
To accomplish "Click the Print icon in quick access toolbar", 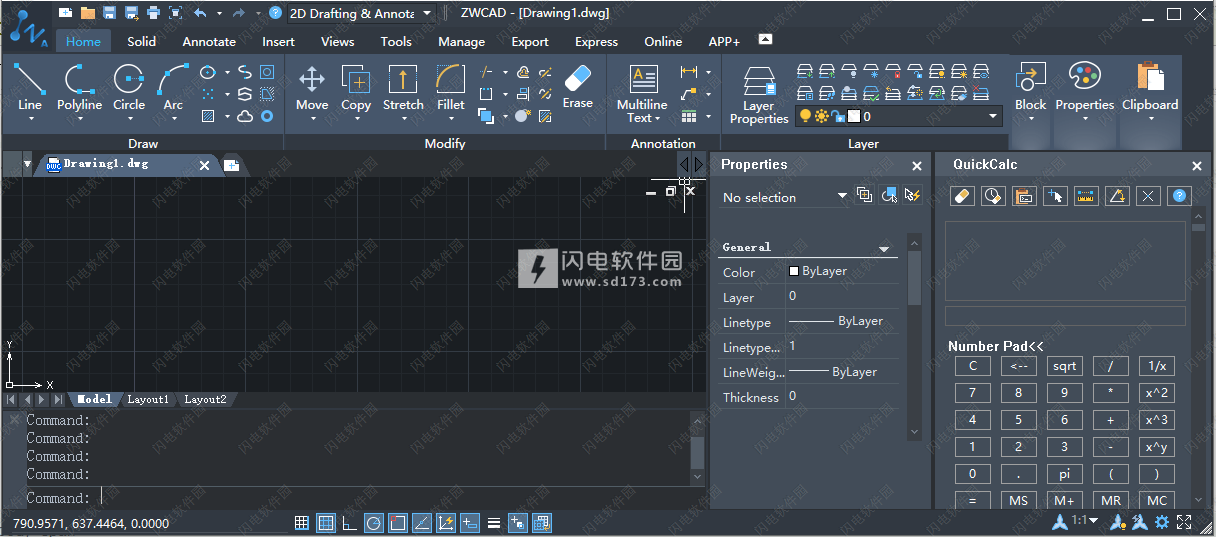I will tap(153, 13).
